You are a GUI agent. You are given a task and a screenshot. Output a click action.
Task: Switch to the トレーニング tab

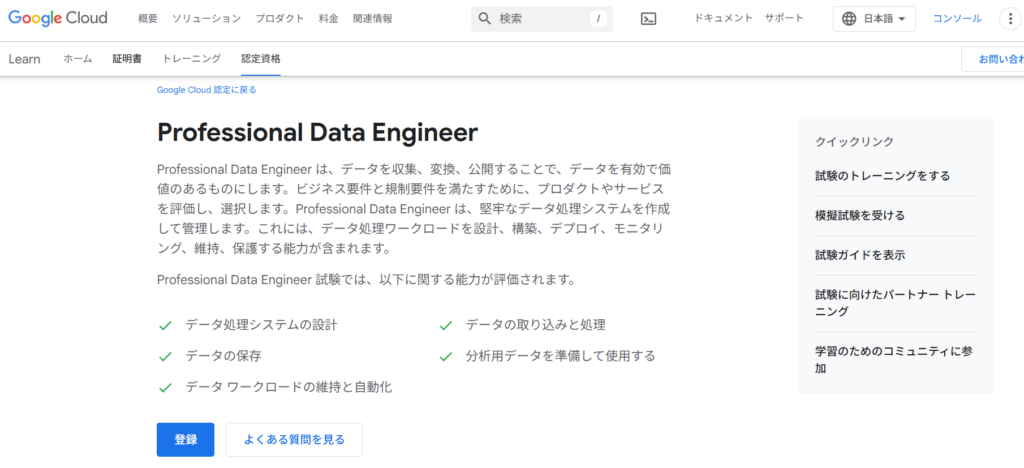click(191, 59)
